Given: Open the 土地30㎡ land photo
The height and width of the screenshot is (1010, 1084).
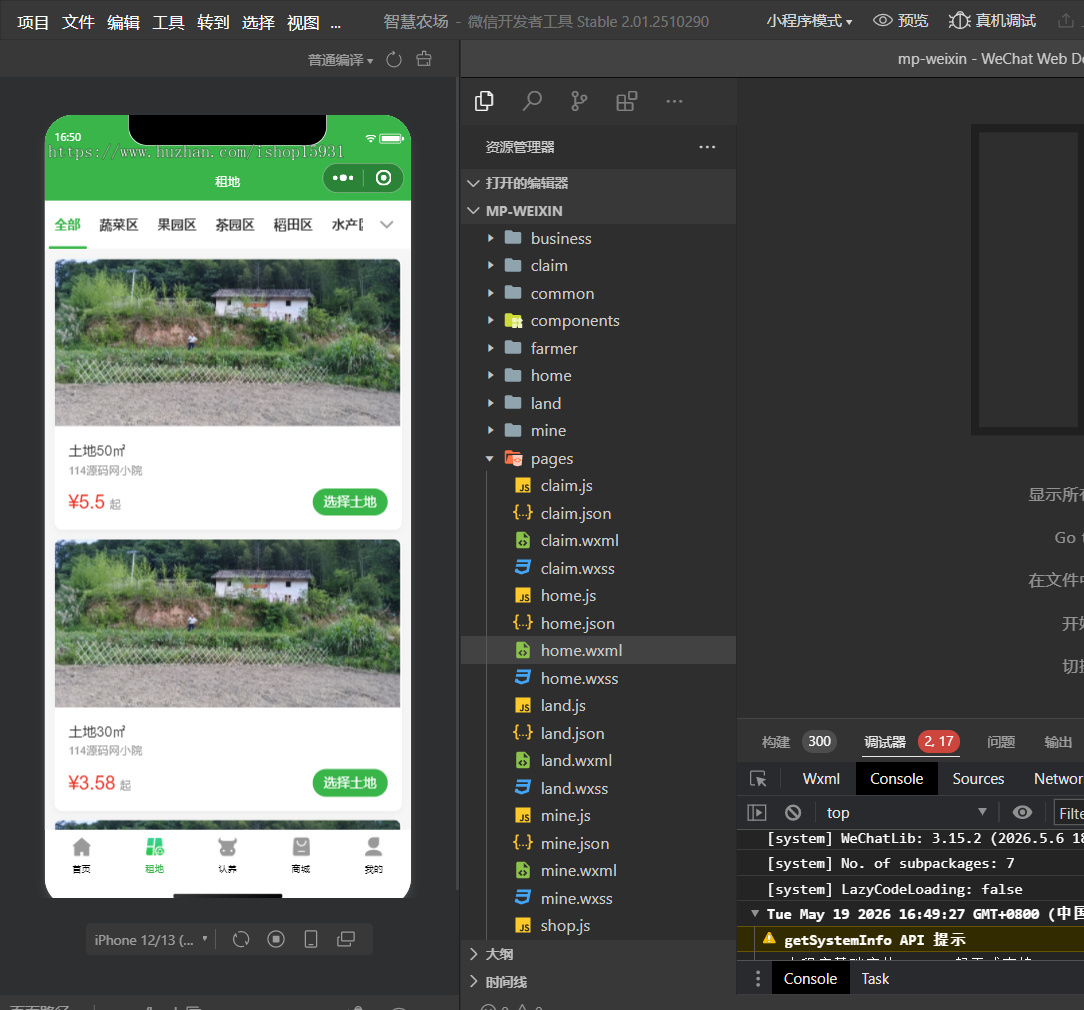Looking at the screenshot, I should tap(227, 623).
